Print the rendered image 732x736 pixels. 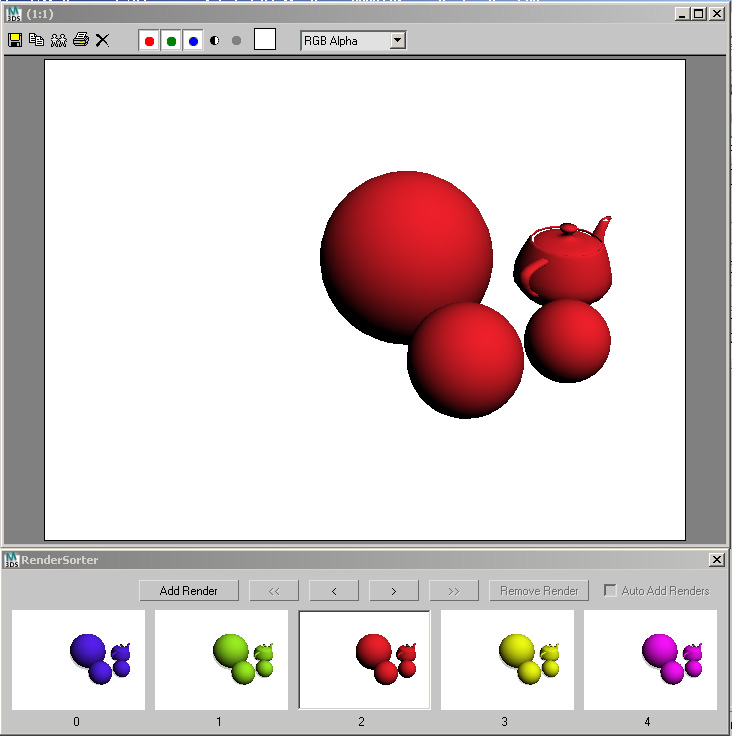(81, 40)
